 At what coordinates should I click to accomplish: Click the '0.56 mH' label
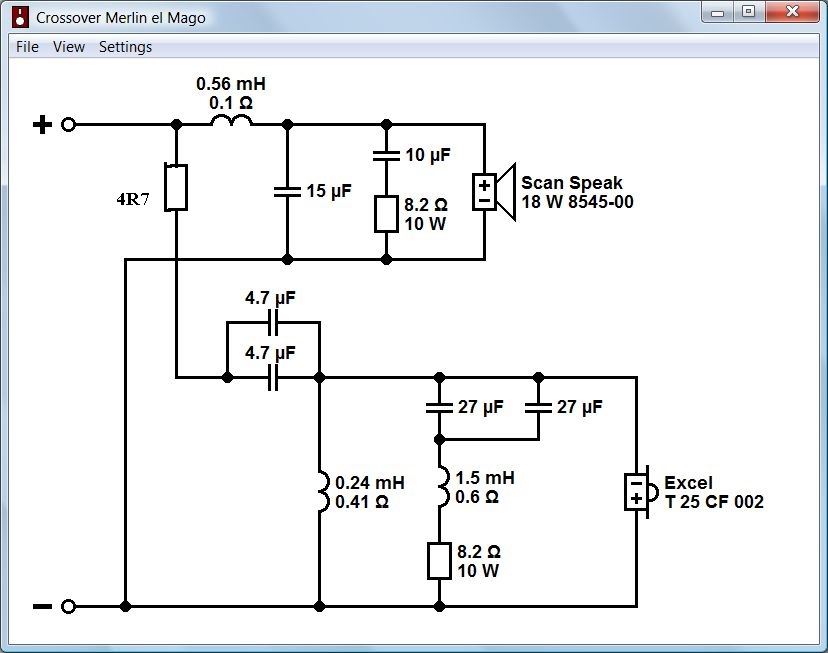(231, 84)
